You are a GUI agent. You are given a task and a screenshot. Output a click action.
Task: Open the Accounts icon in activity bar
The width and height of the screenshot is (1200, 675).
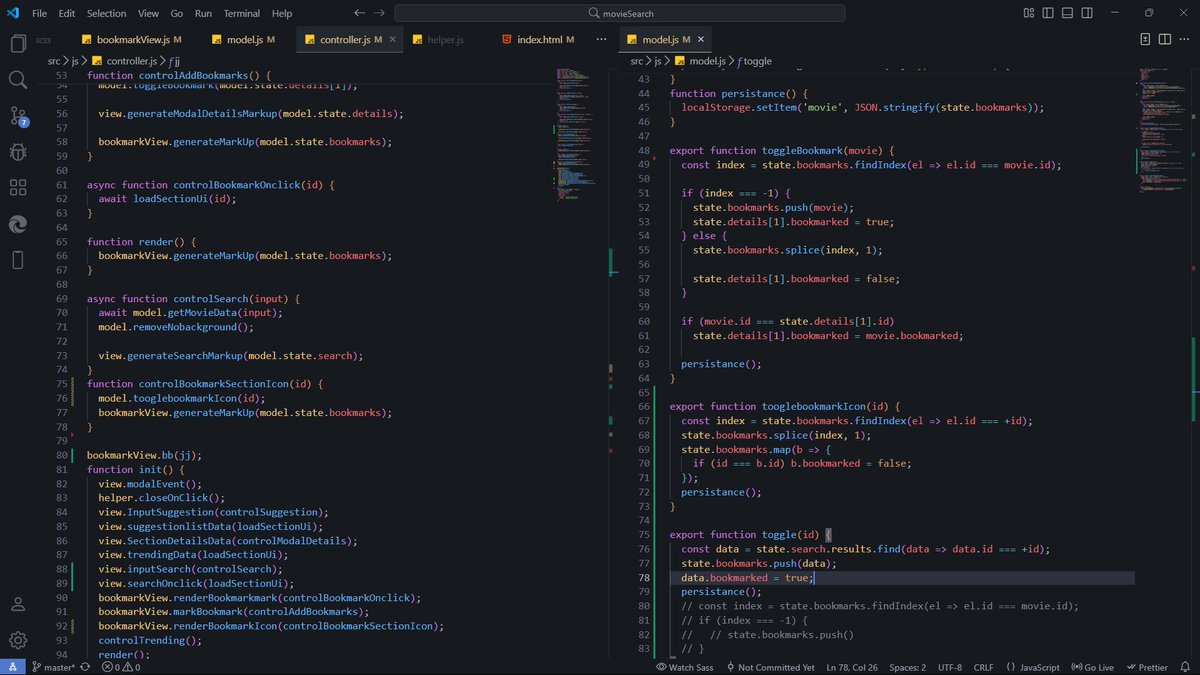coord(18,605)
